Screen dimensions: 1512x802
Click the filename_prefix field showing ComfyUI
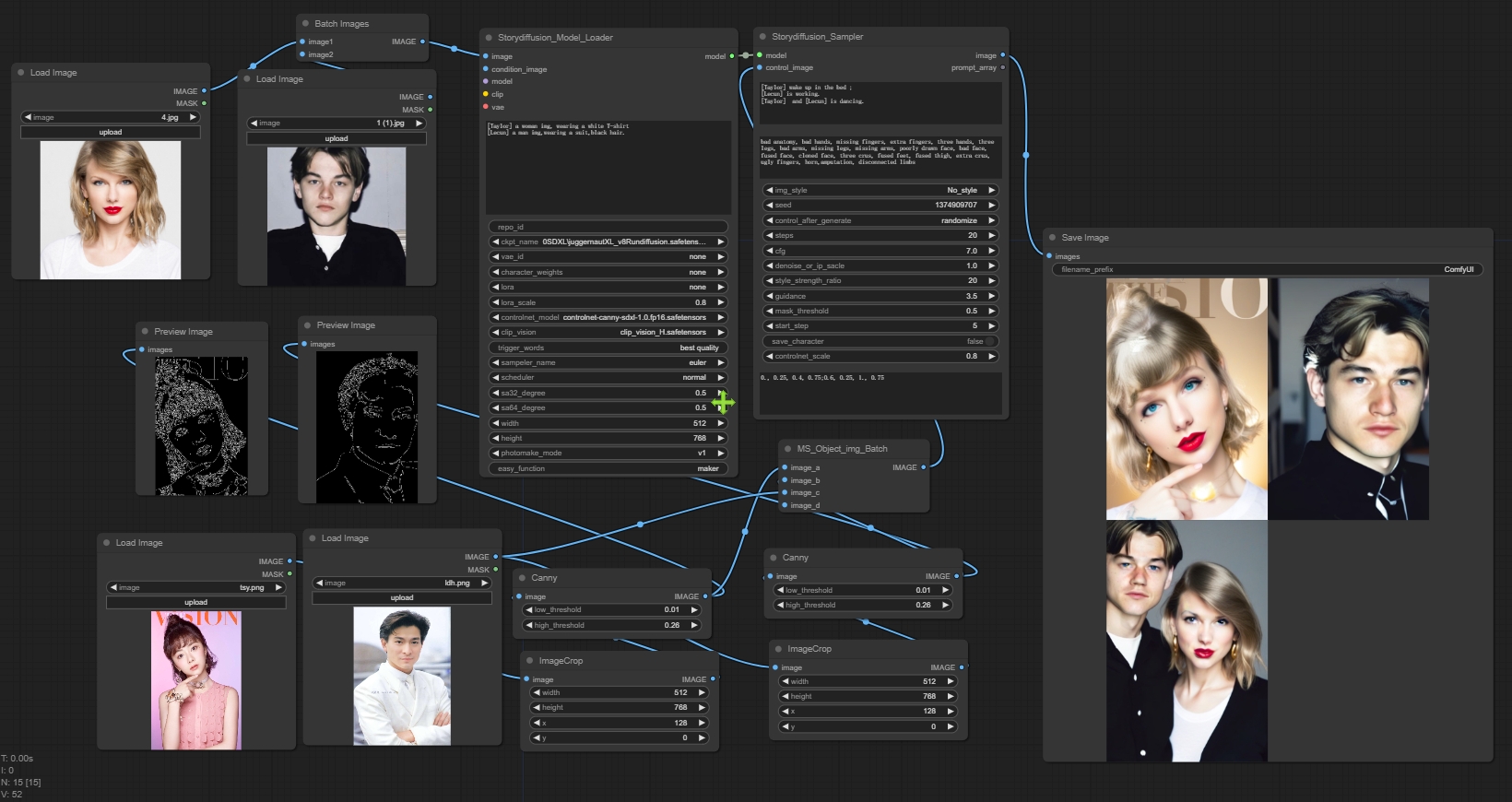pyautogui.click(x=1267, y=269)
